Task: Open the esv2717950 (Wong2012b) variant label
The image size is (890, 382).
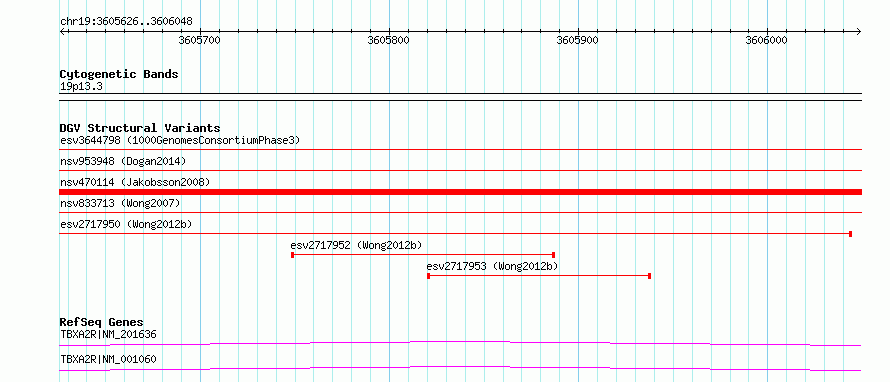Action: pyautogui.click(x=126, y=224)
